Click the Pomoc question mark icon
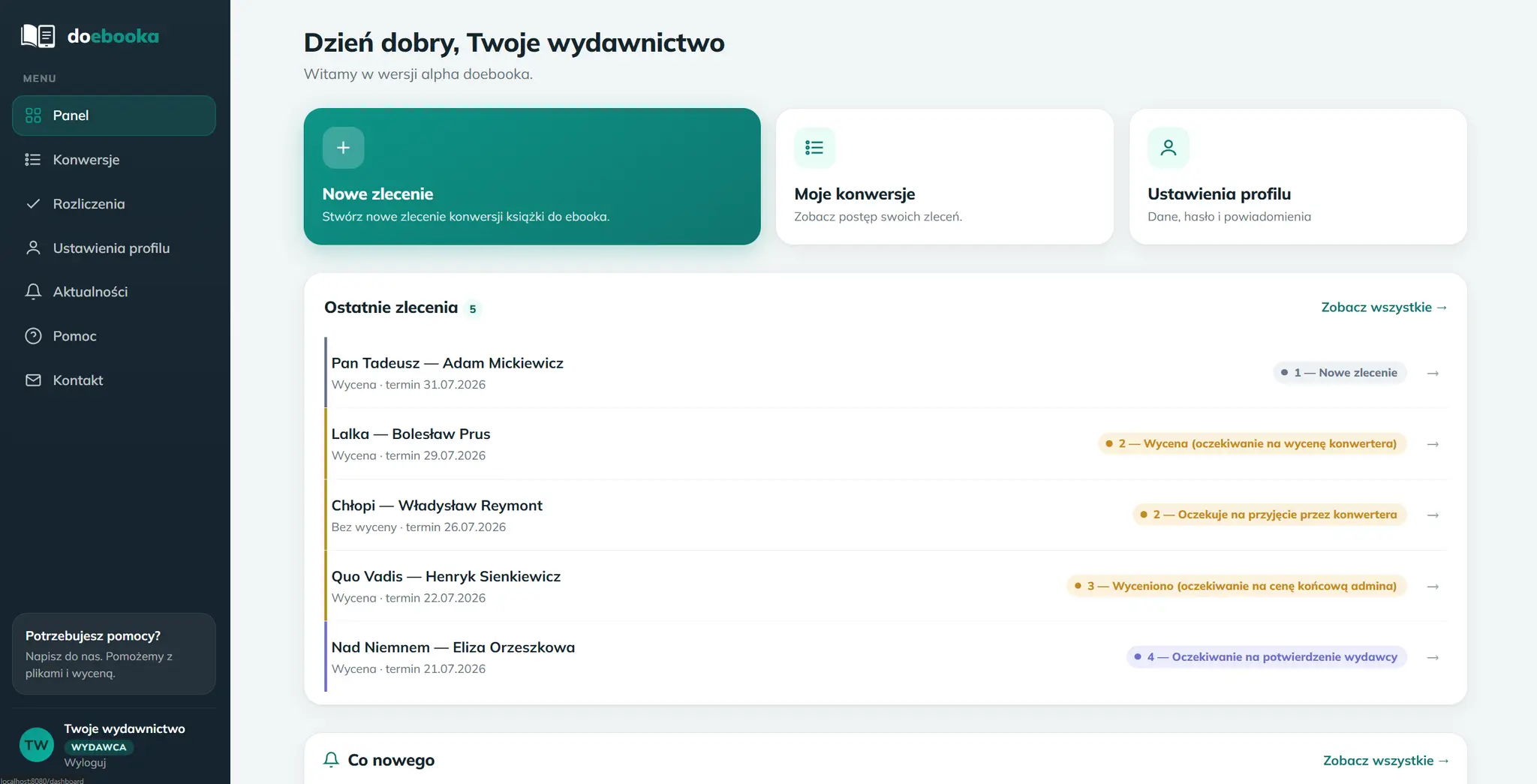This screenshot has height=784, width=1537. (x=33, y=336)
